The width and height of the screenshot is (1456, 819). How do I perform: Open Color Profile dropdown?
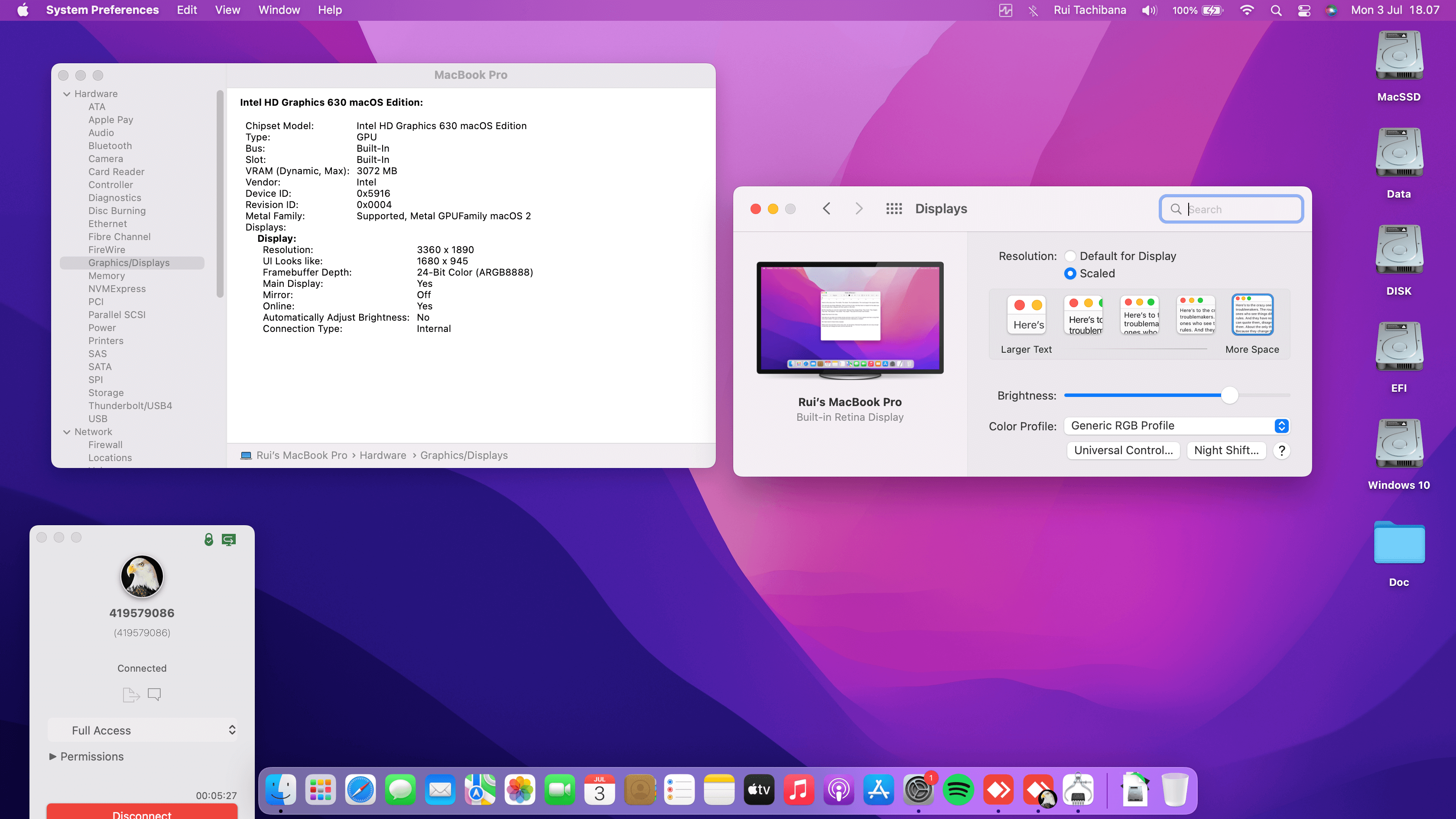click(x=1177, y=426)
